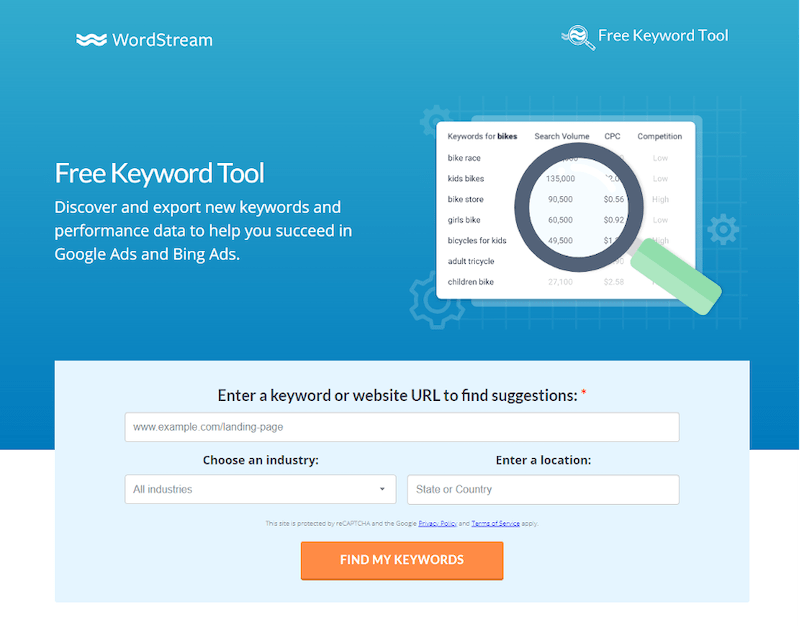Focus the keyword or website URL field
This screenshot has width=800, height=626.
(x=402, y=427)
